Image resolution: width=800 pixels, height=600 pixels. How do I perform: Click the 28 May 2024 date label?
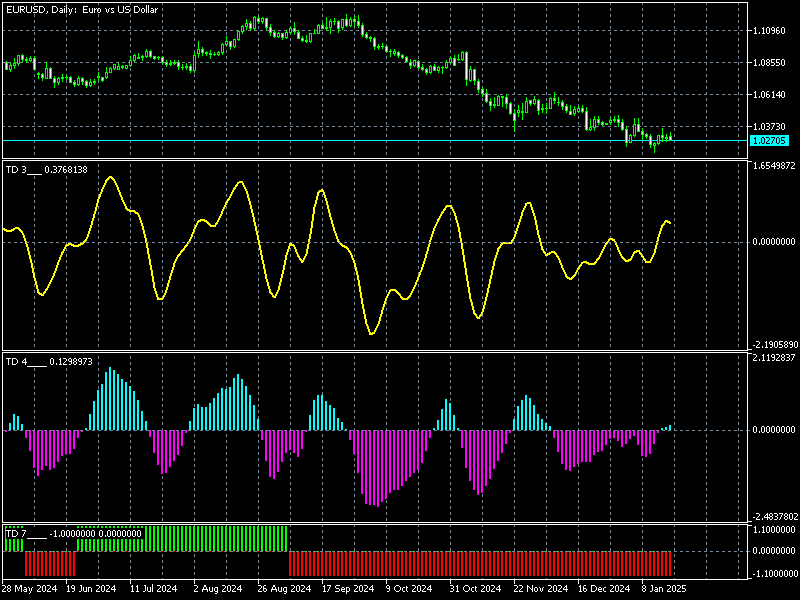(30, 589)
